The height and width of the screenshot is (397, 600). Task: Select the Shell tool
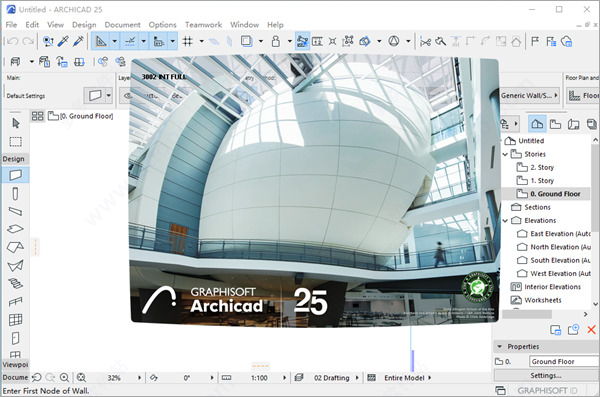[15, 265]
